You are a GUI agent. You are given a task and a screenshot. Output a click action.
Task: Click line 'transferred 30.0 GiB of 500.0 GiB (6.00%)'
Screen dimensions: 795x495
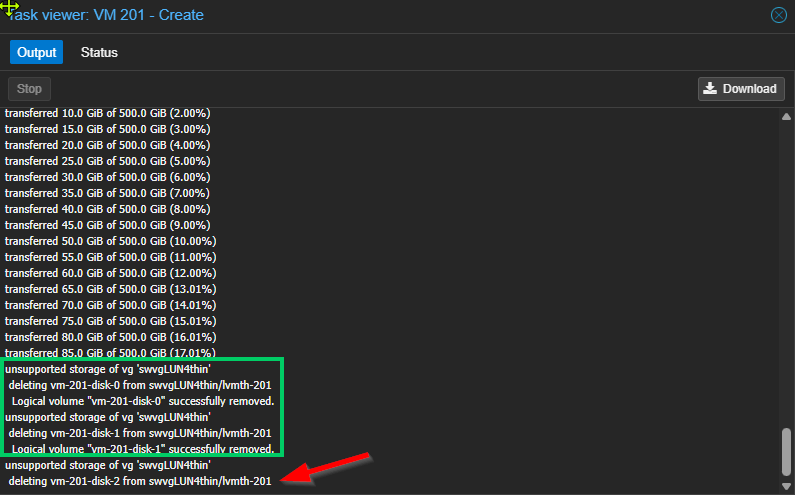[107, 177]
